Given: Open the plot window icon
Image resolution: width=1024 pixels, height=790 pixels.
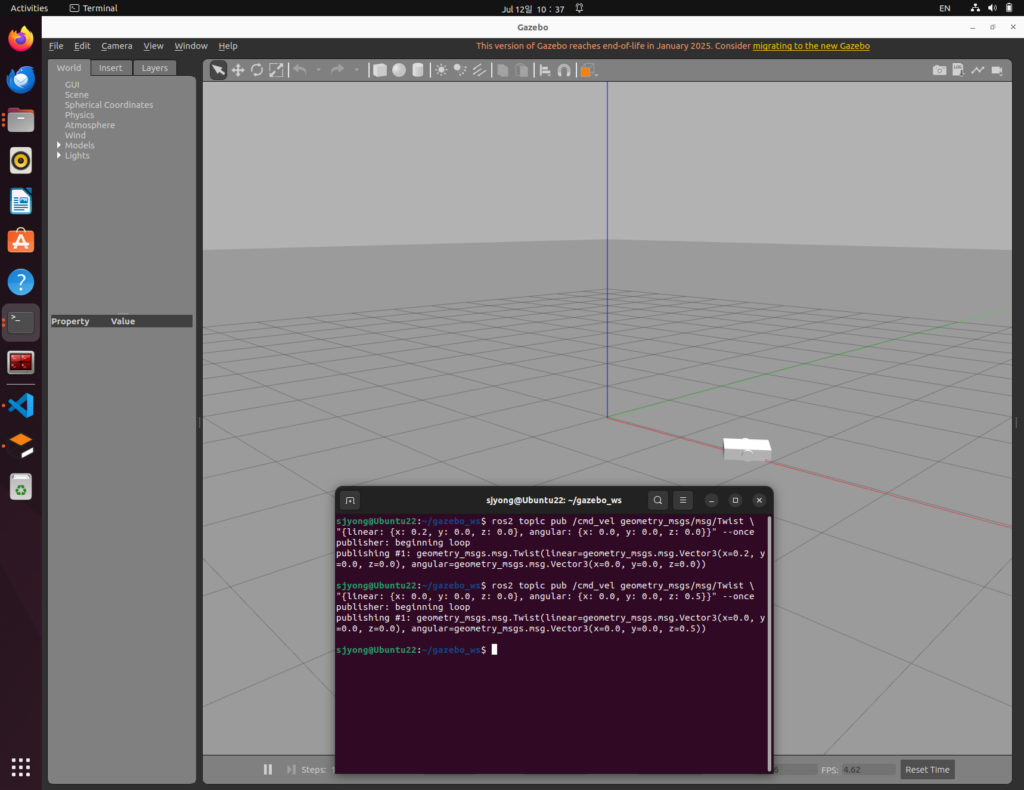Looking at the screenshot, I should (x=977, y=70).
